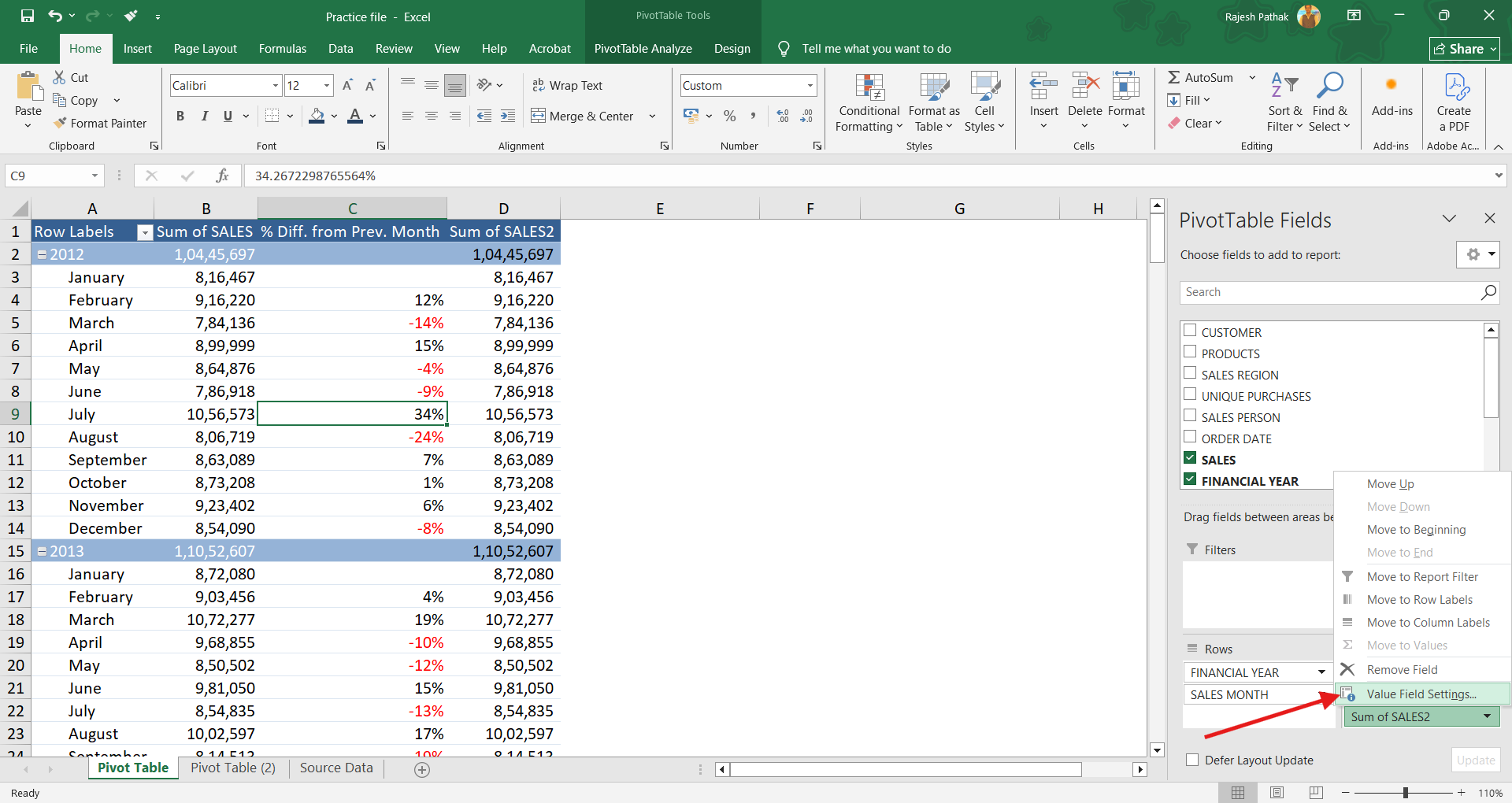Uncheck the SALES field checkbox
Viewport: 1512px width, 803px height.
(1190, 459)
